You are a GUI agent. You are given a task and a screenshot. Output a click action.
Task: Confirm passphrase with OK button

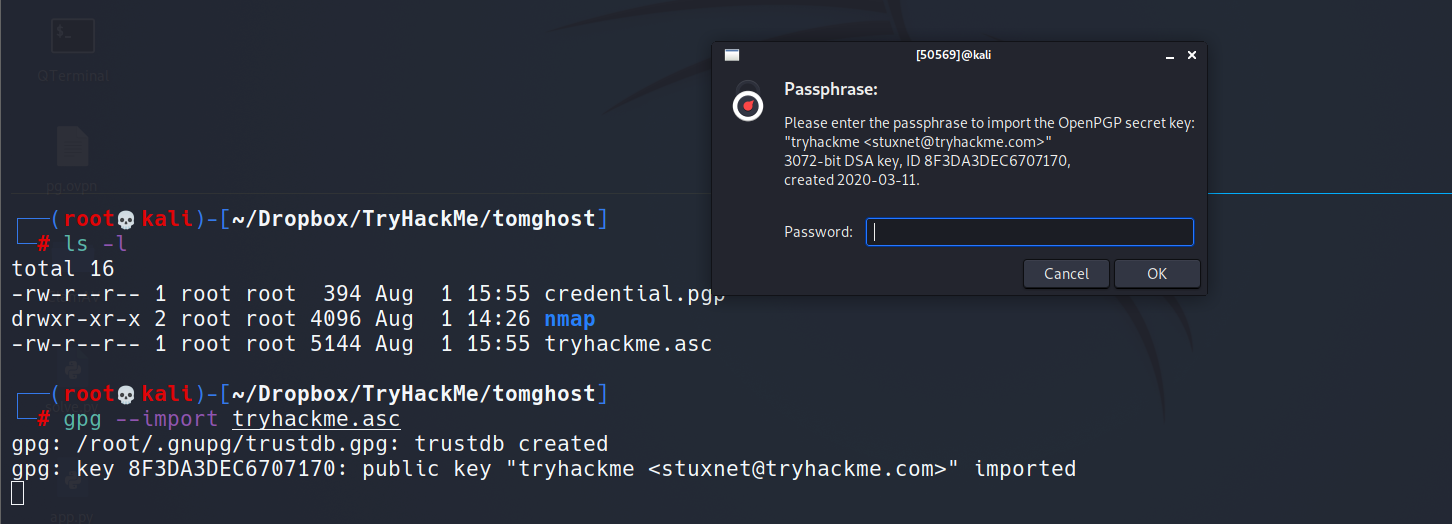tap(1156, 274)
